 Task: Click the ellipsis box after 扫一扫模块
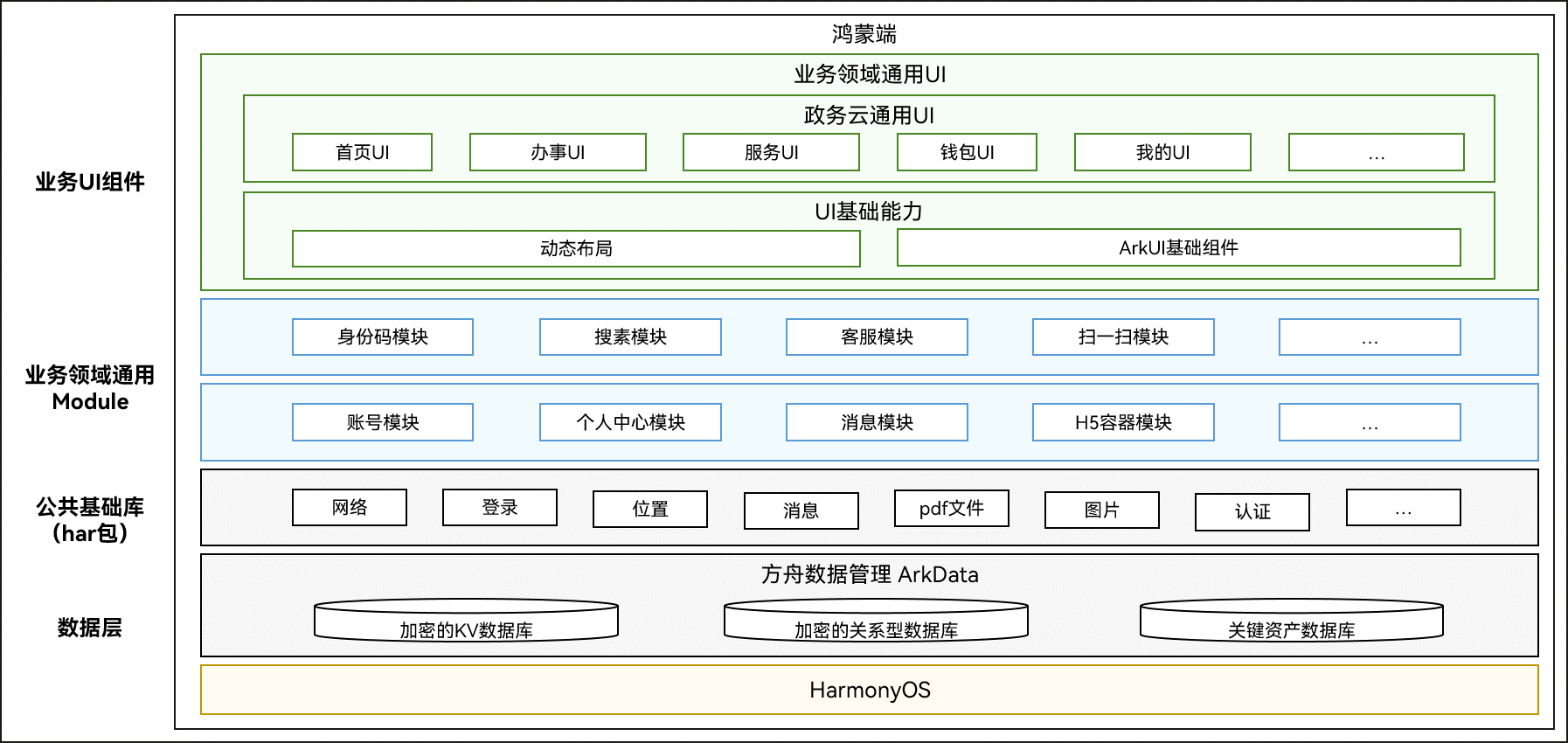coord(1370,337)
